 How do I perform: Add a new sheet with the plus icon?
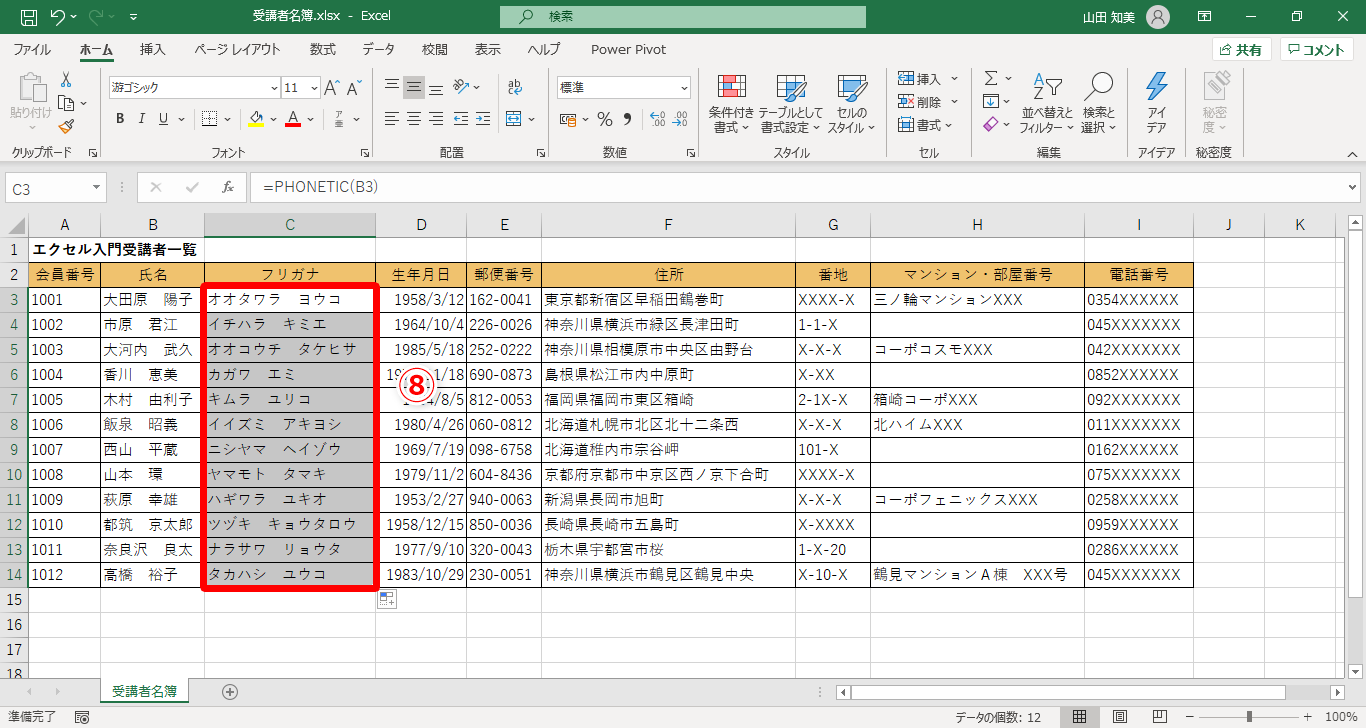tap(230, 691)
